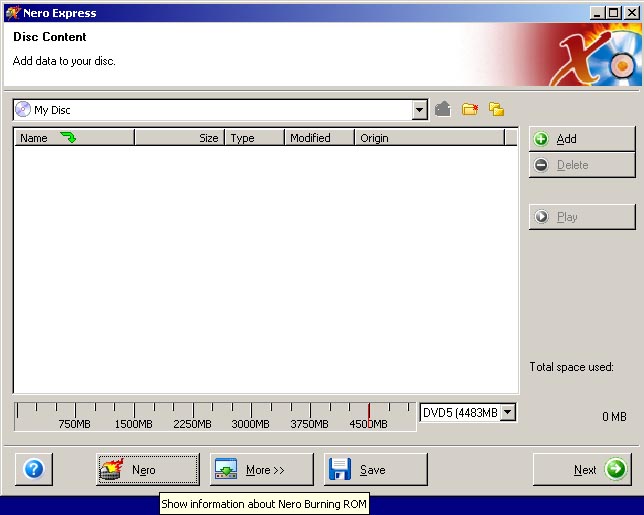Sort by the Modified column header

pos(319,138)
